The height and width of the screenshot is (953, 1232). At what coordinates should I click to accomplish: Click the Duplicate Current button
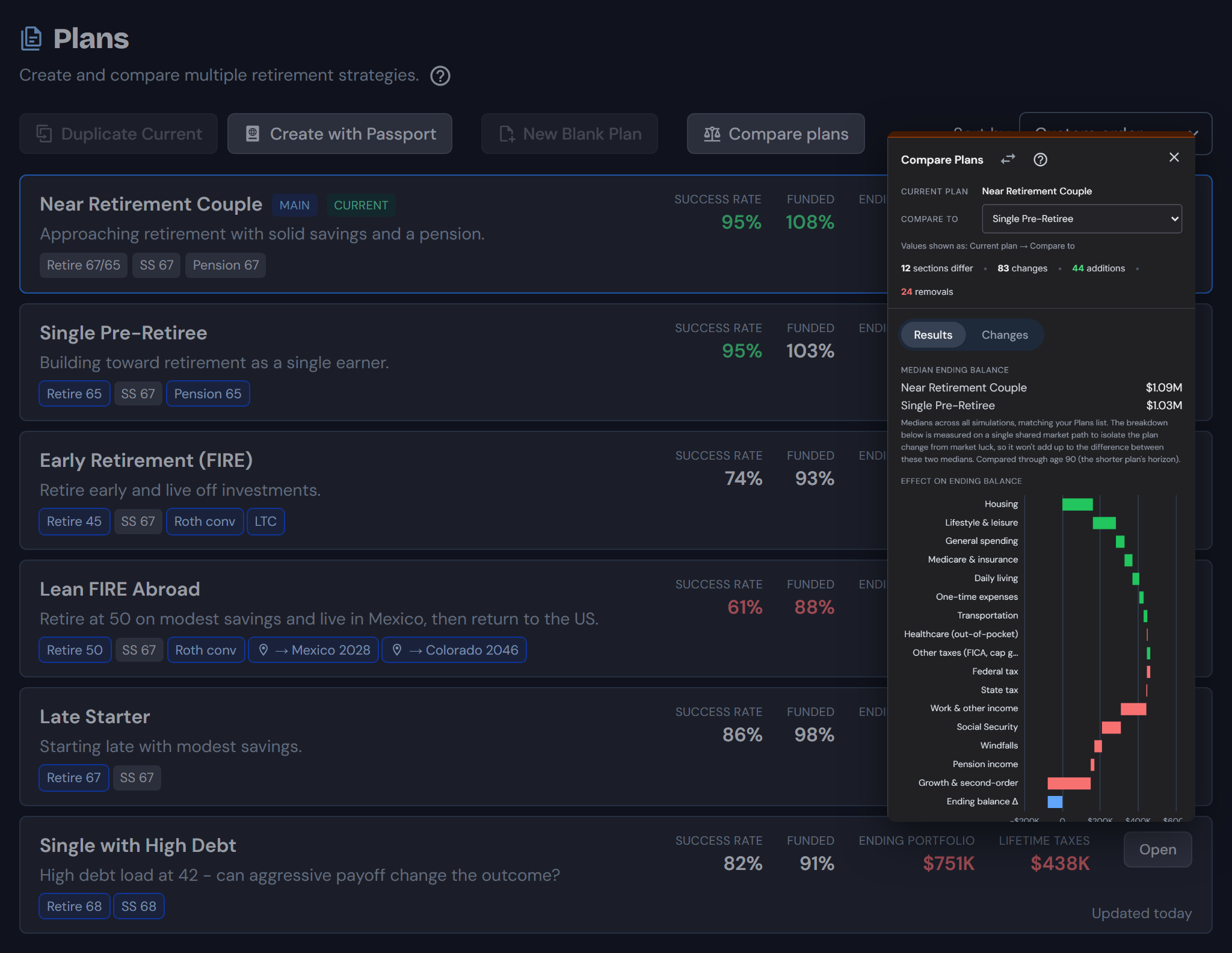click(x=119, y=134)
